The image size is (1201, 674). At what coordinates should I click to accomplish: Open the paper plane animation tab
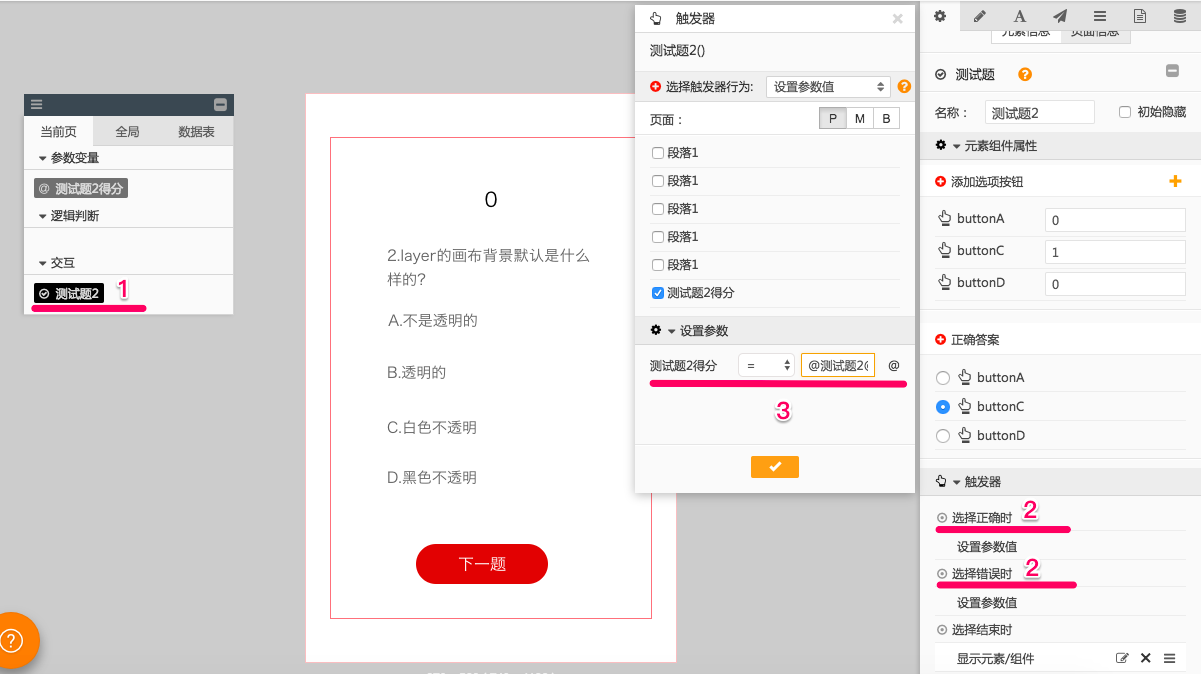click(1059, 16)
